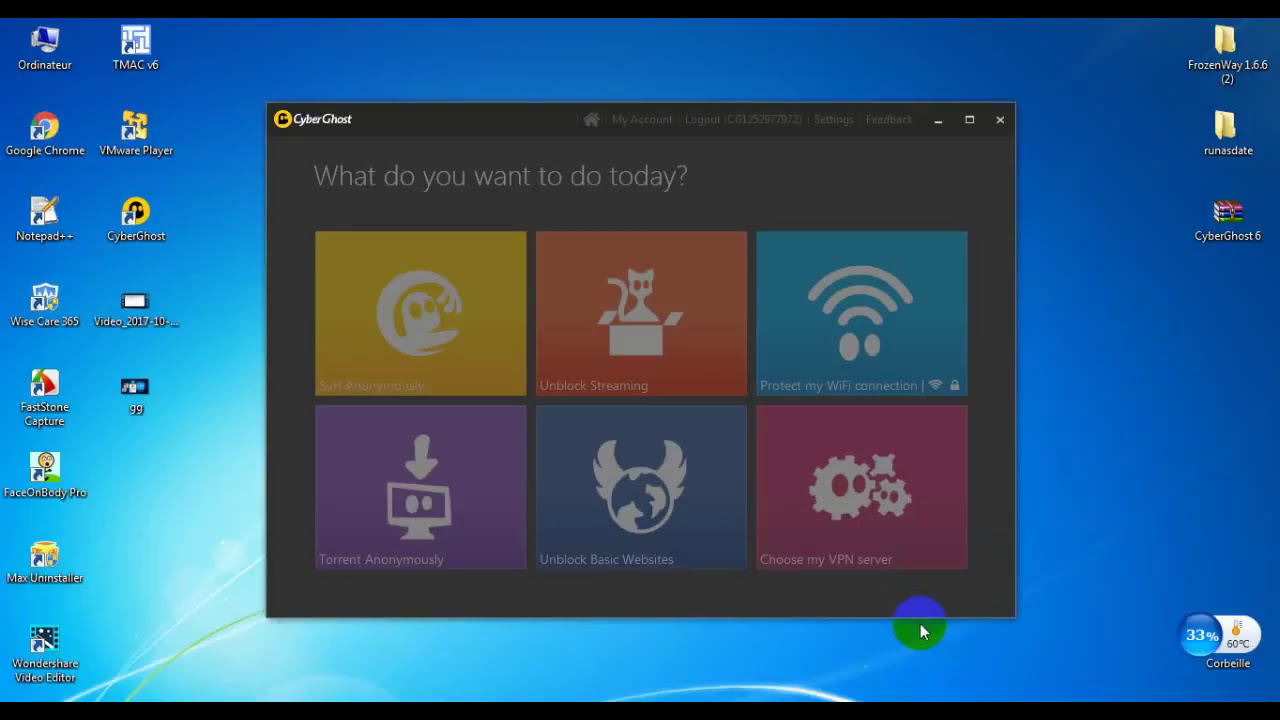Select the Max Uninstaller desktop icon
Screen dimensions: 1280x720
(x=45, y=562)
